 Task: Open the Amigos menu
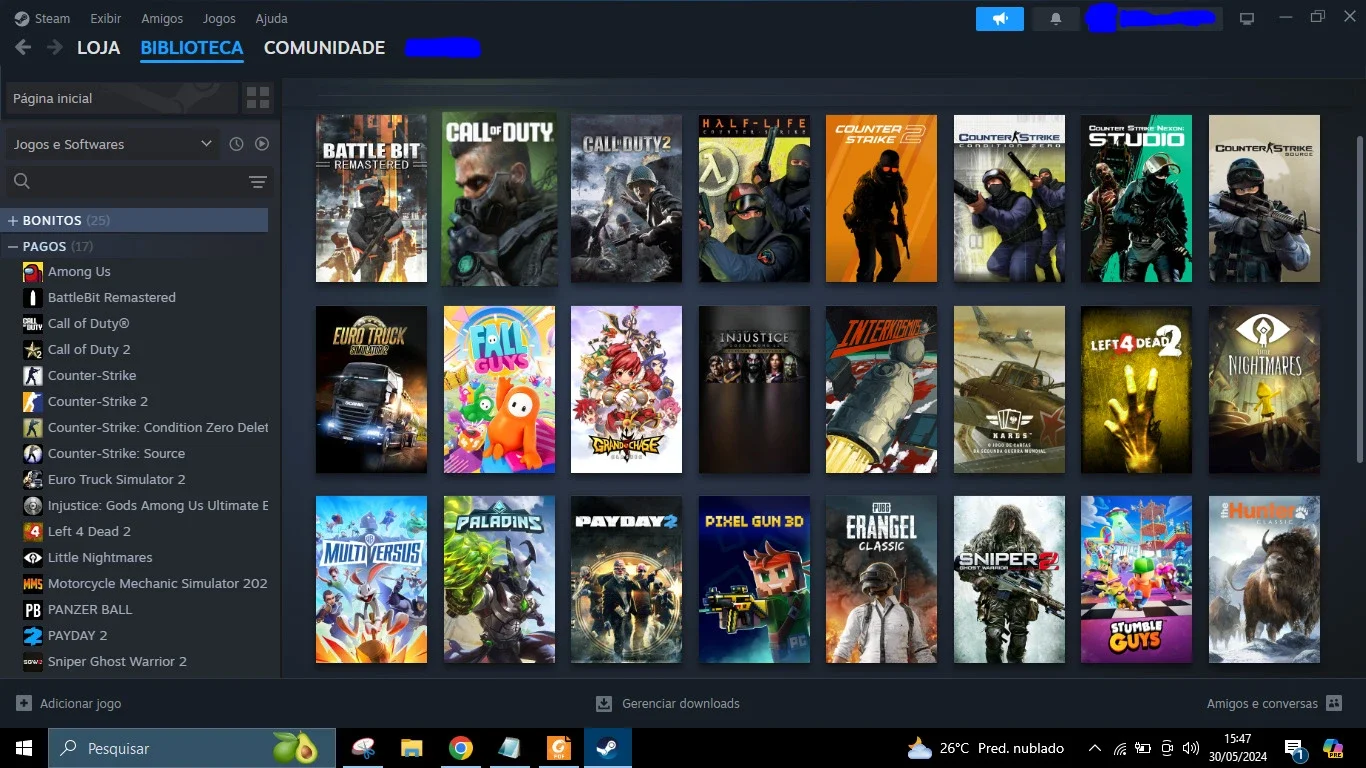point(162,18)
